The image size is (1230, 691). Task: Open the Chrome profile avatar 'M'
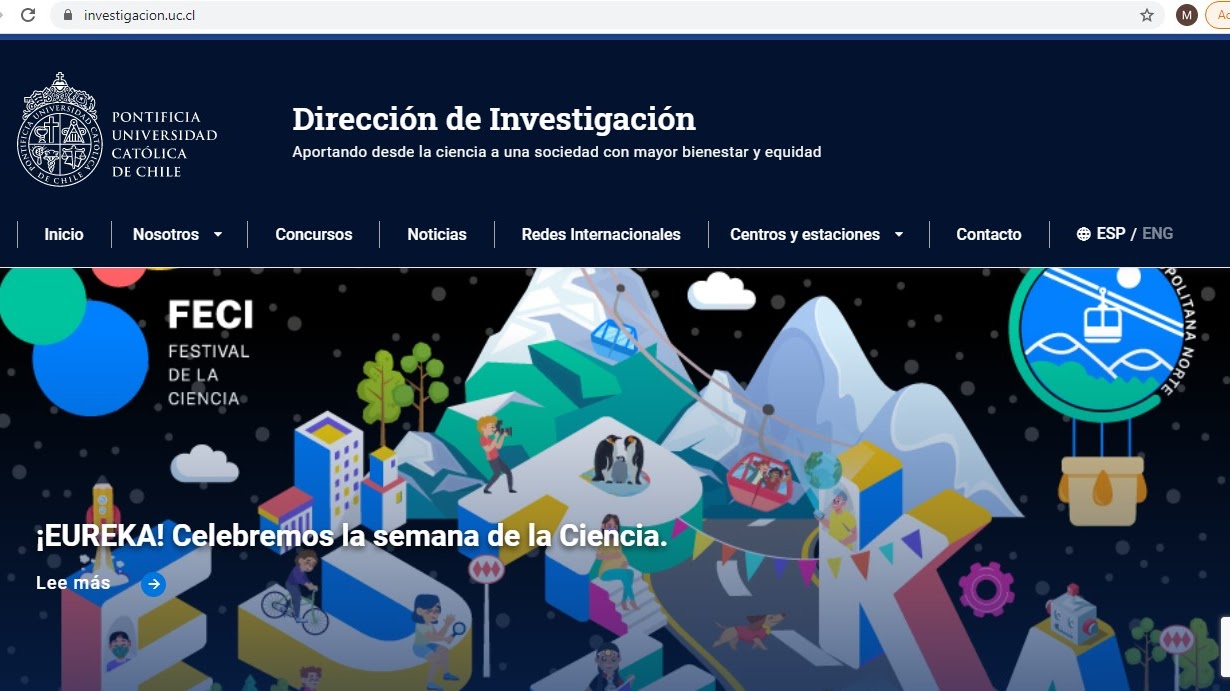(x=1186, y=15)
